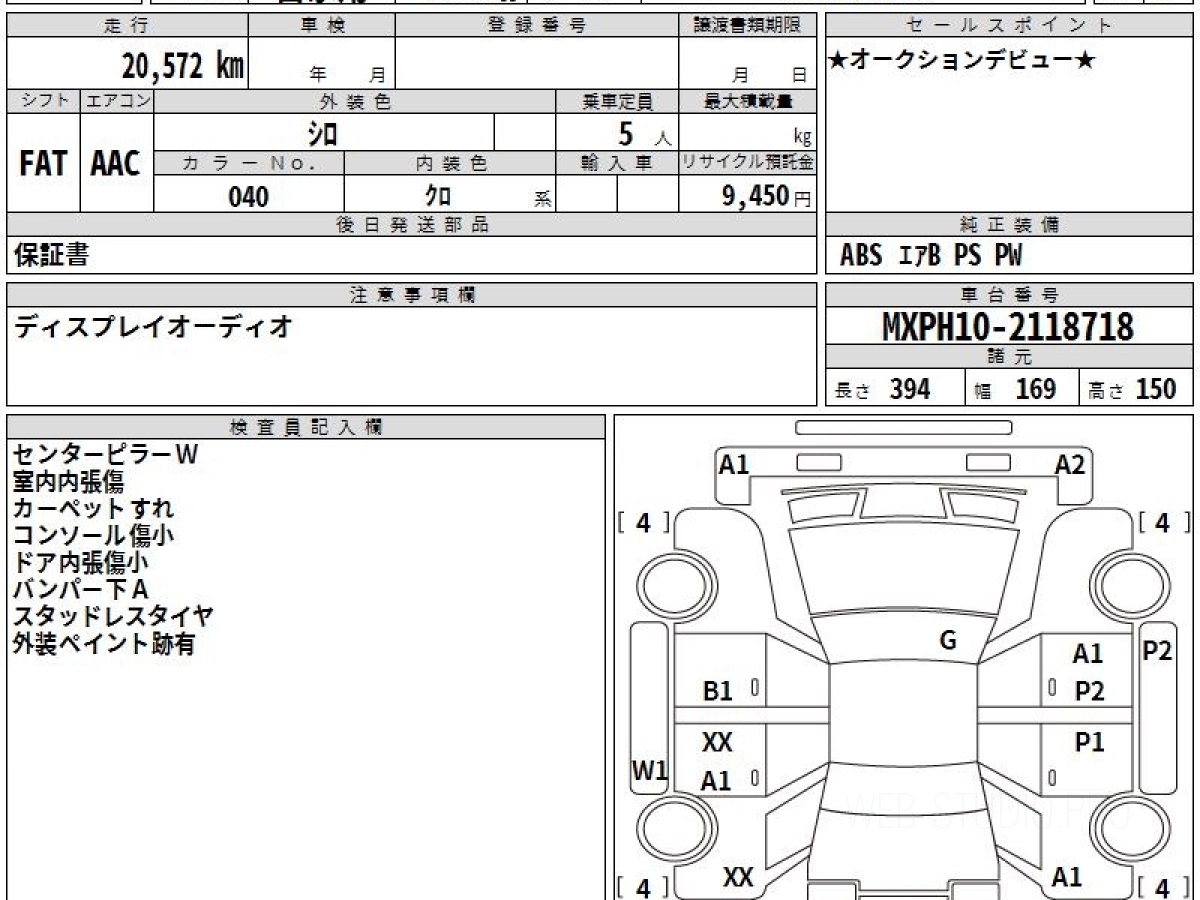Select the seating capacity 5 人

[644, 134]
